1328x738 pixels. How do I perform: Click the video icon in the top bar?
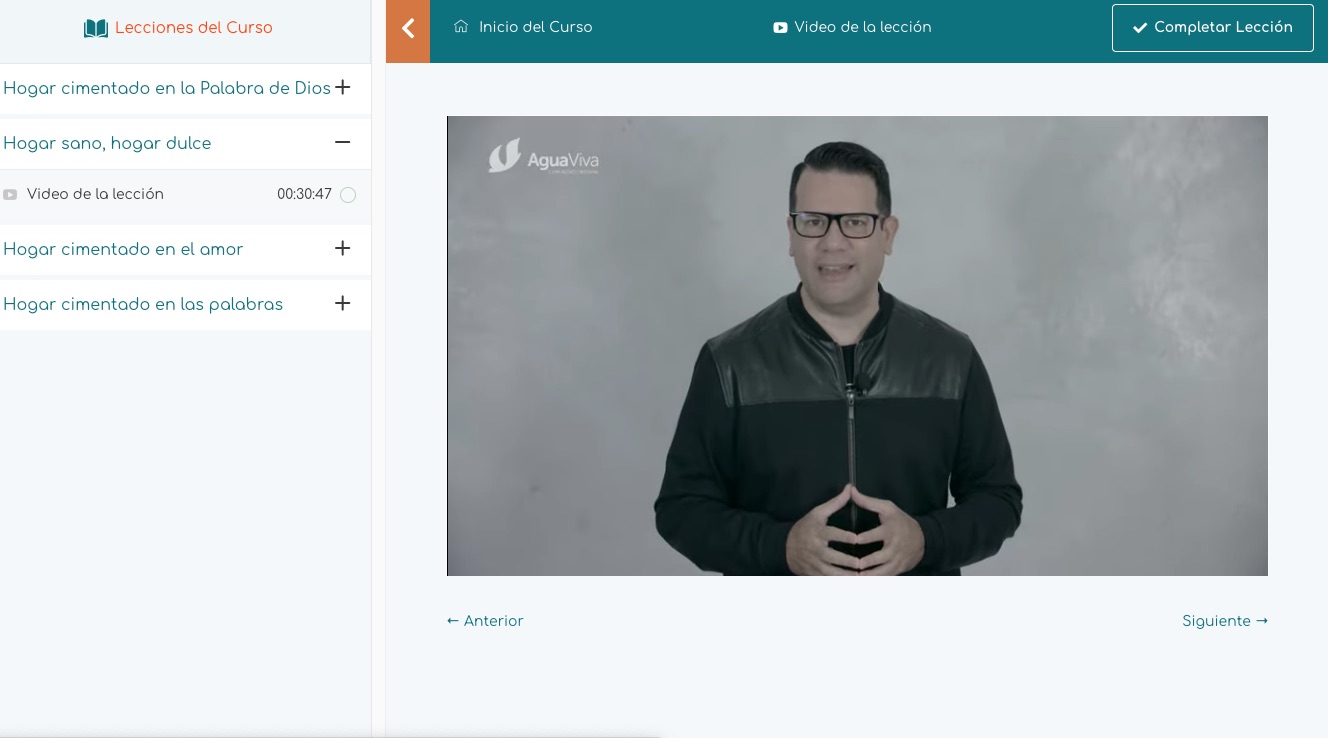click(x=780, y=28)
